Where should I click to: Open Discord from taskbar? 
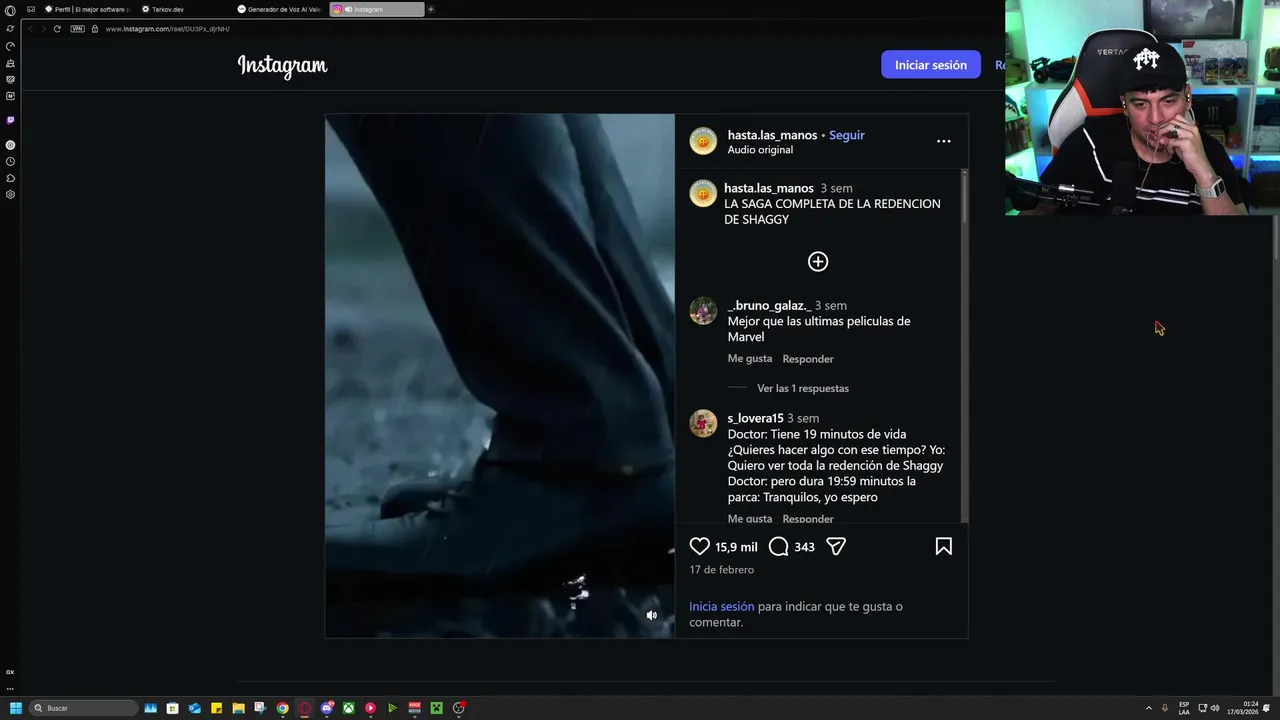[327, 708]
